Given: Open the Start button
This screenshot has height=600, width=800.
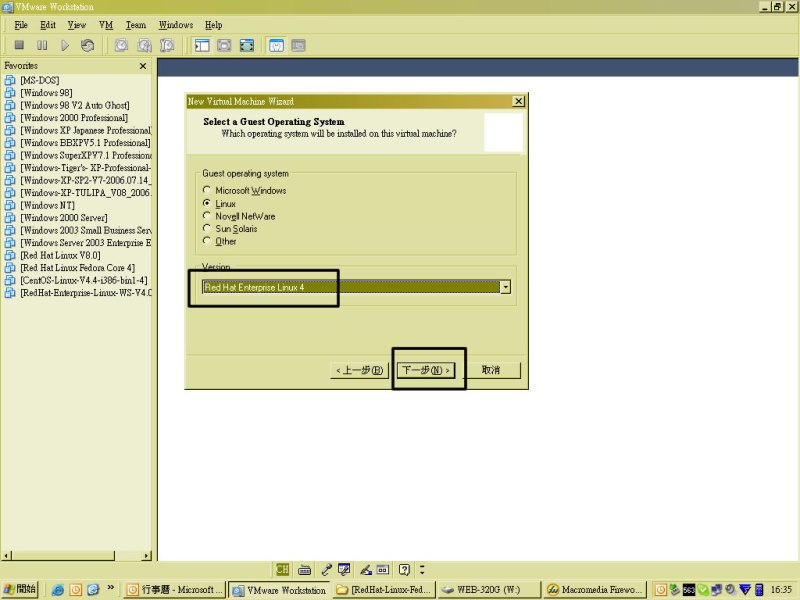Looking at the screenshot, I should (x=20, y=589).
